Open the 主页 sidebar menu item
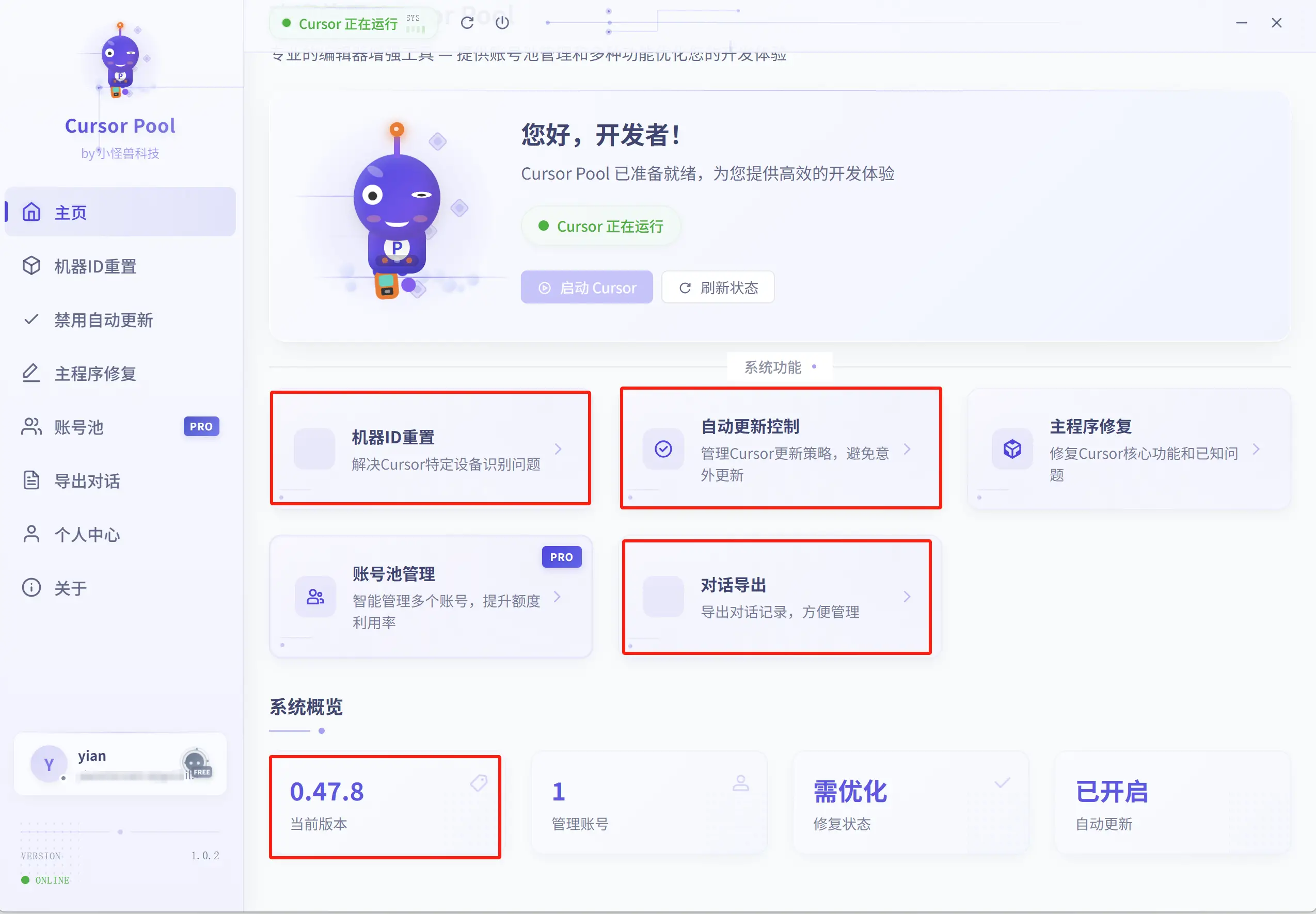 (x=120, y=212)
